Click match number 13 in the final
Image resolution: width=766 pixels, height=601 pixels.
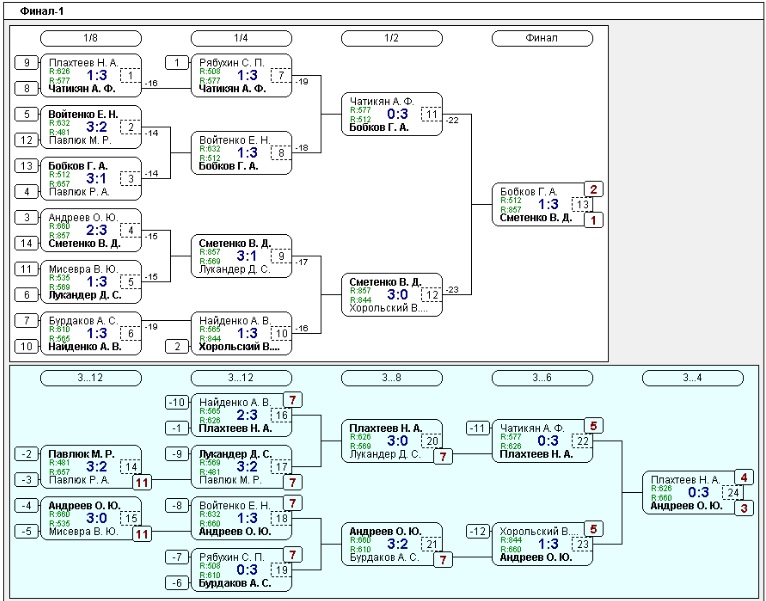[x=582, y=204]
